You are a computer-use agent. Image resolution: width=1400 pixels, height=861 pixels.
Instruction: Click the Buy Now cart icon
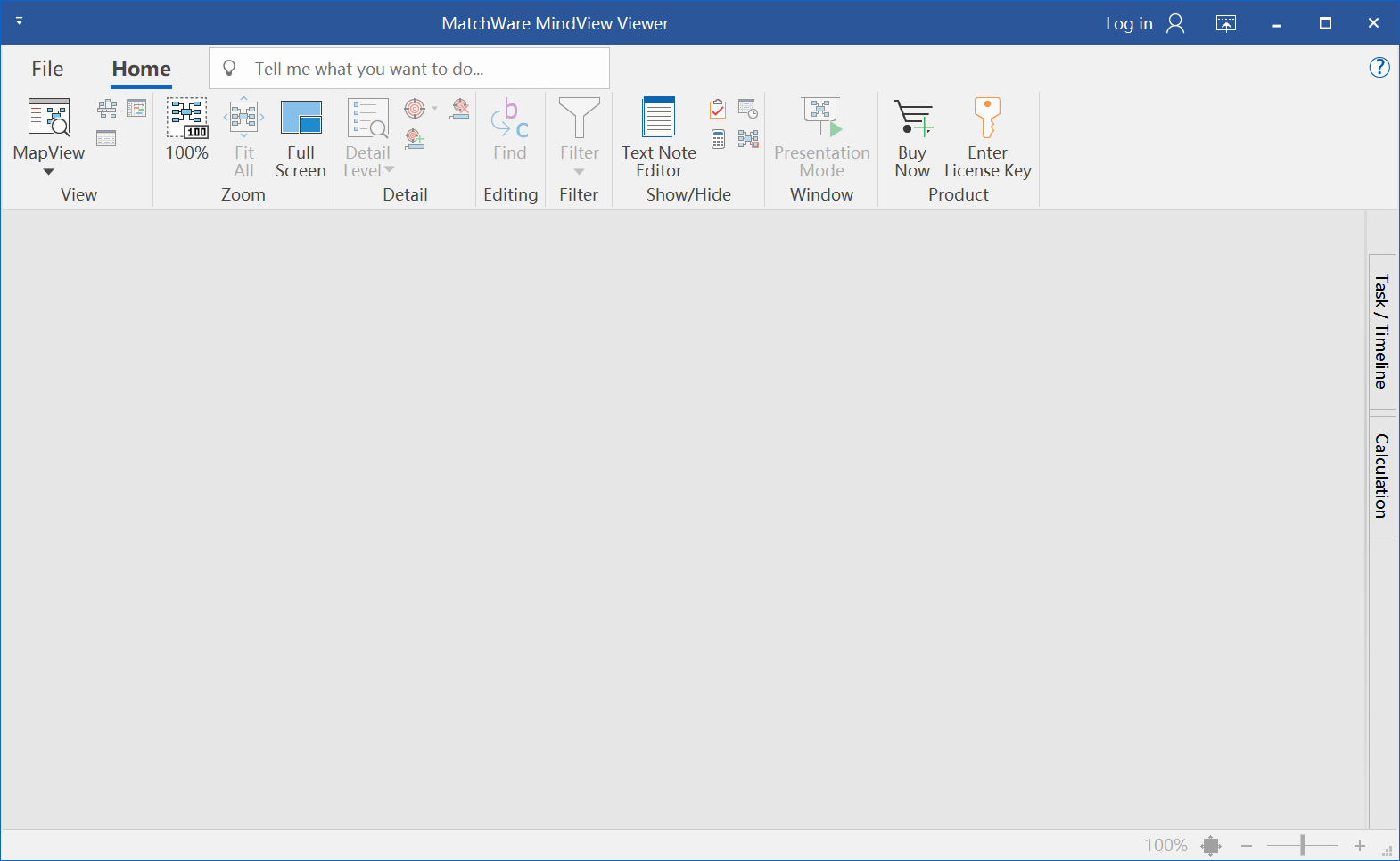pos(913,118)
